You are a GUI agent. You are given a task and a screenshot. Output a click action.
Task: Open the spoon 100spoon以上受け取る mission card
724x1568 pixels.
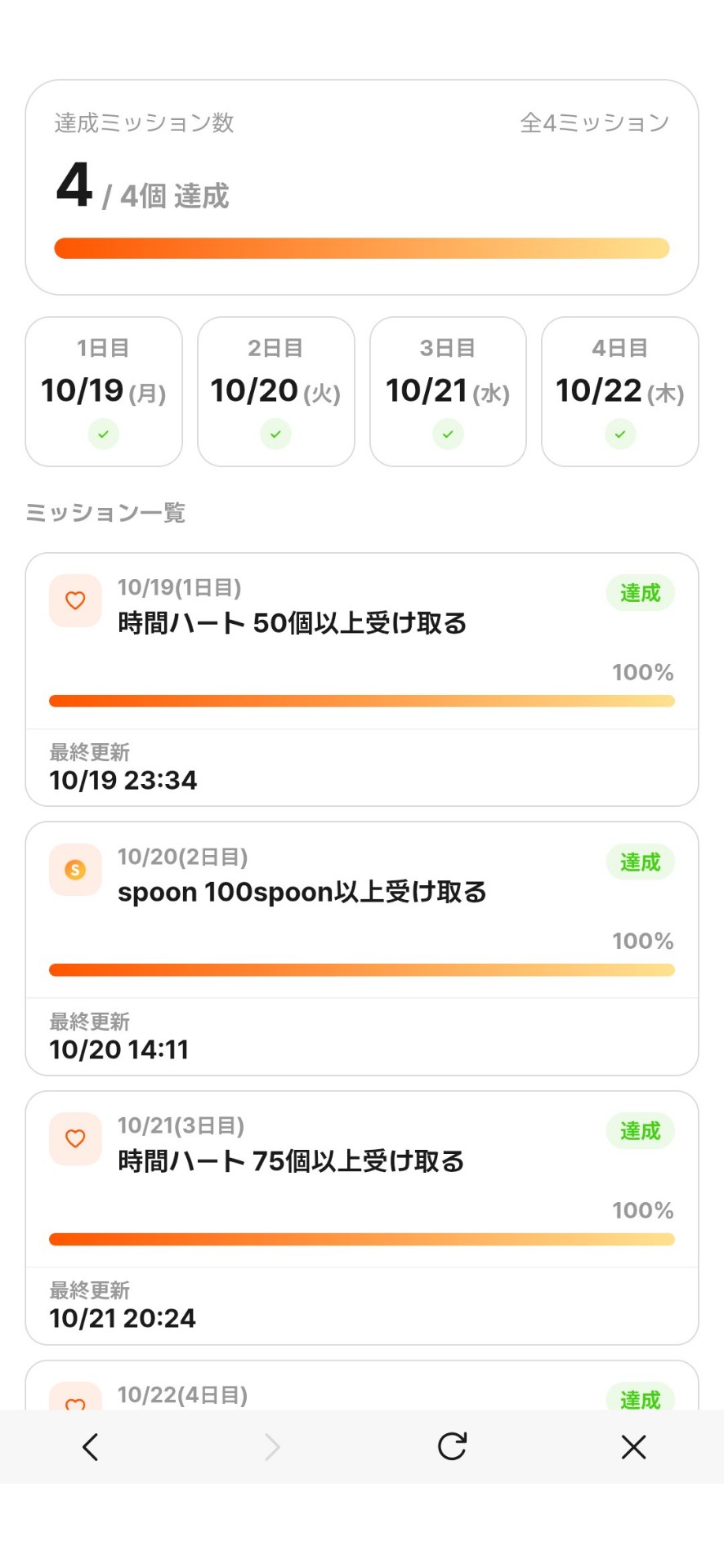[x=362, y=949]
